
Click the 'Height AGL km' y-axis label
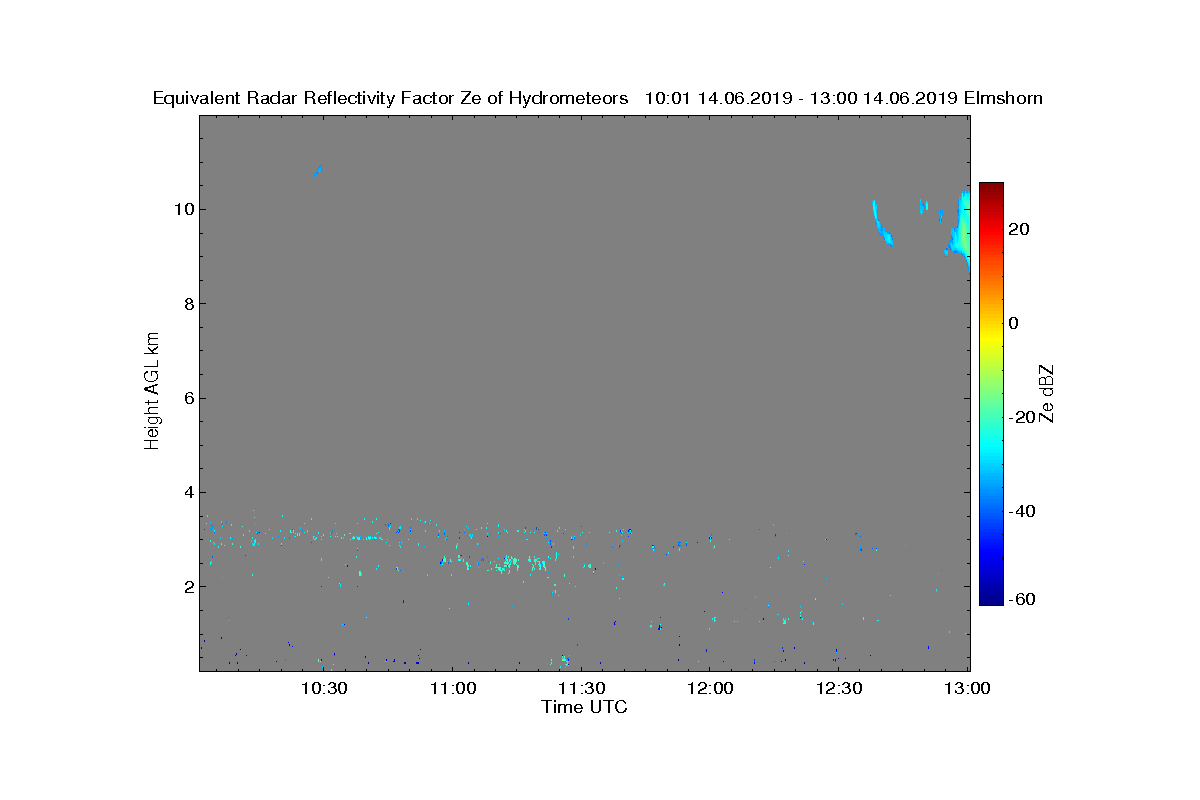[152, 393]
